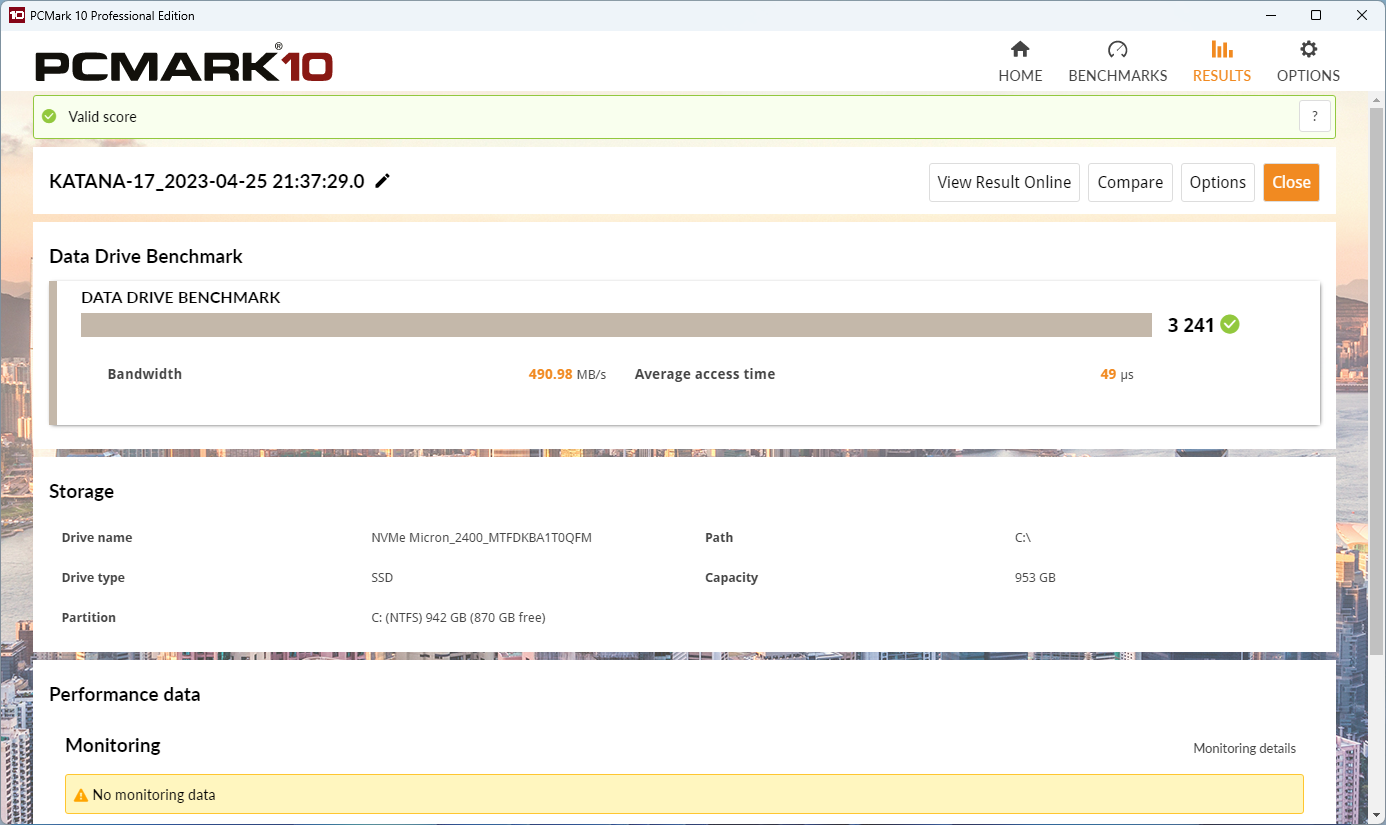This screenshot has height=825, width=1386.
Task: Click the Benchmarks gauge icon
Action: click(1118, 50)
